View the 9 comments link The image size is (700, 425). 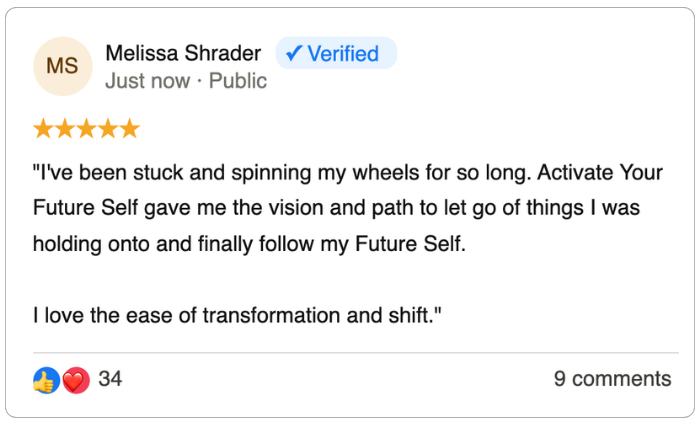pyautogui.click(x=612, y=379)
